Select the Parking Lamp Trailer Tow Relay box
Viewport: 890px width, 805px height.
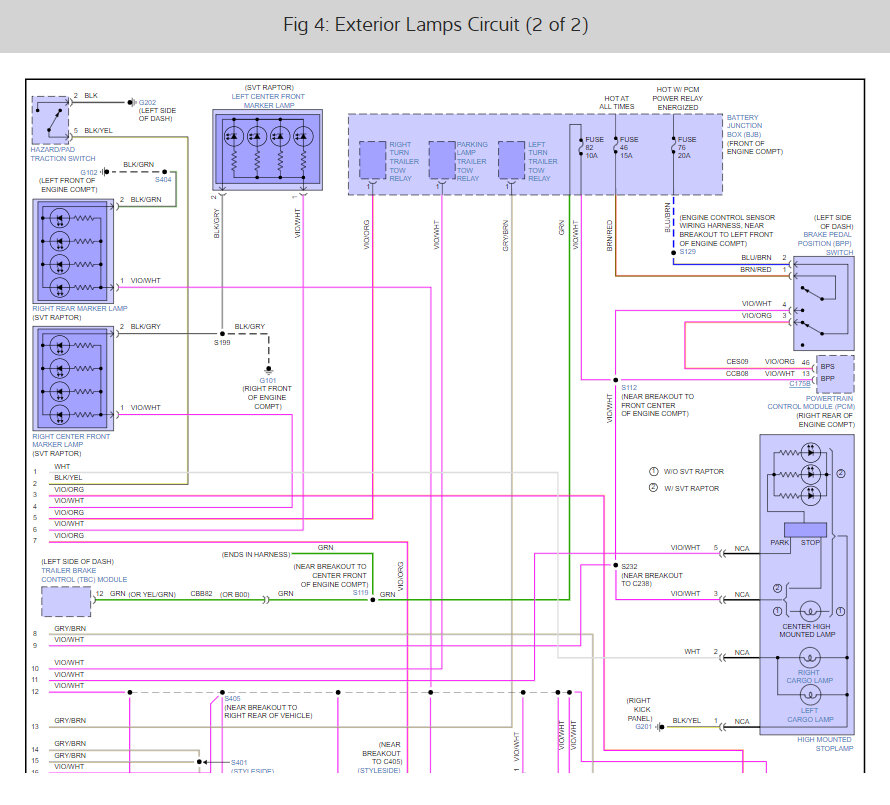tap(442, 161)
